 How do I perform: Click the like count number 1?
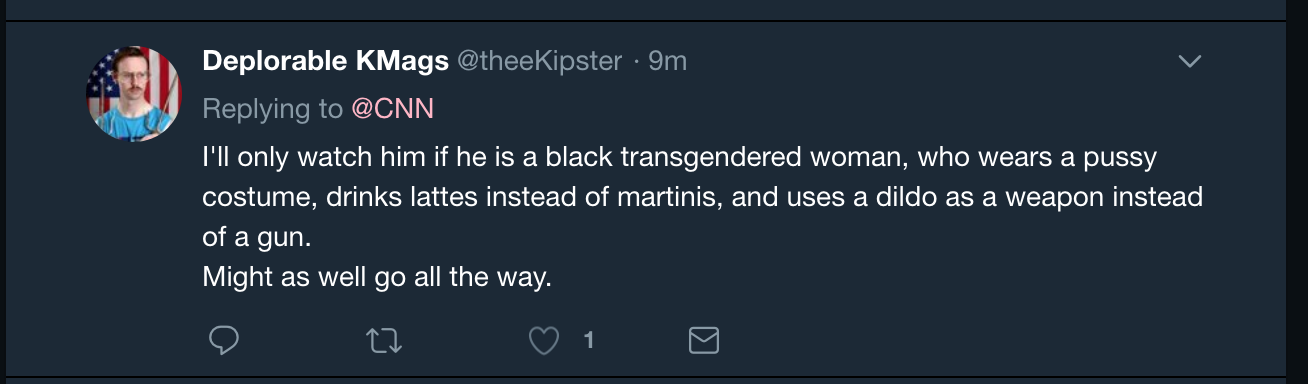coord(589,341)
